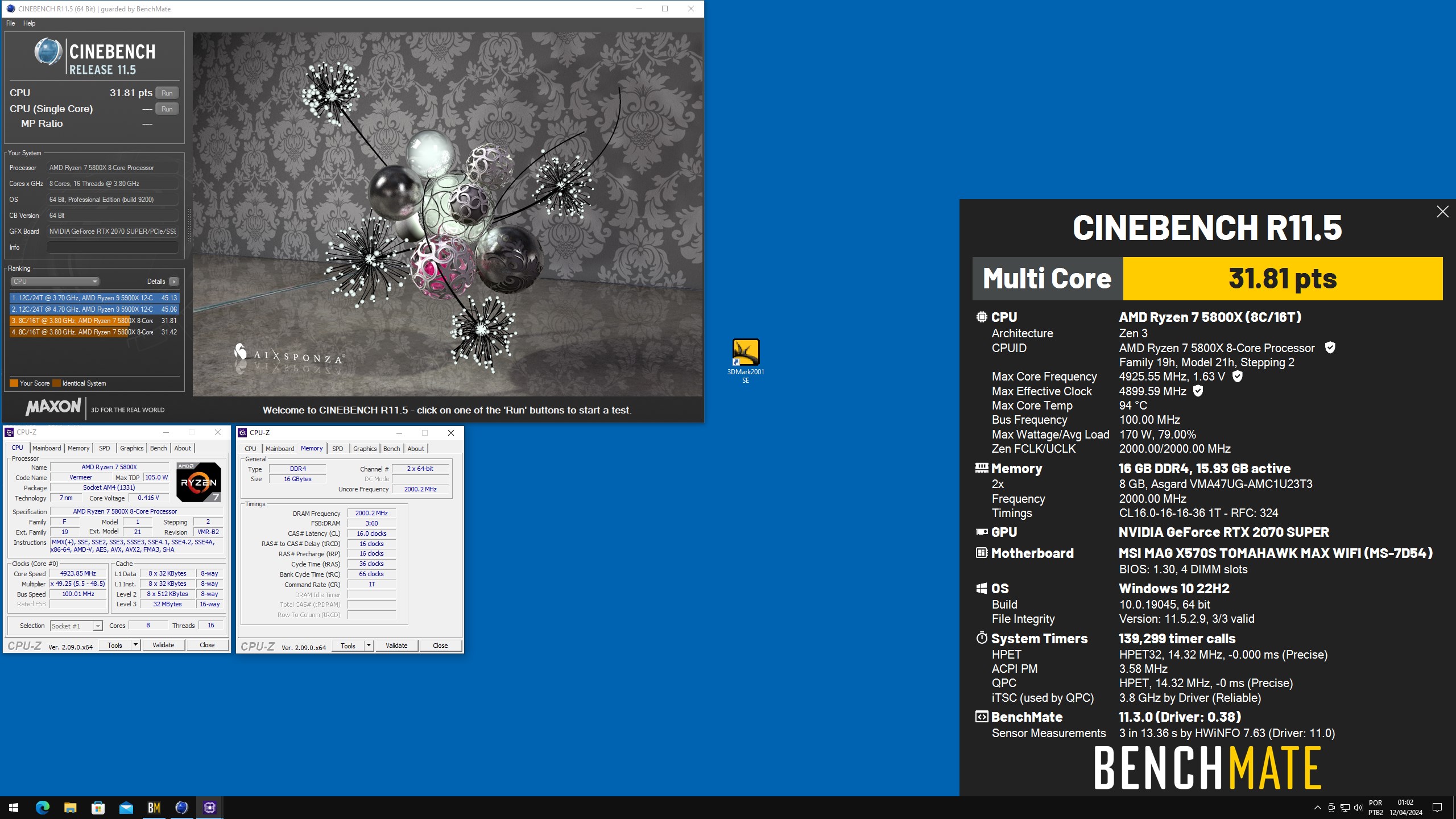1456x819 pixels.
Task: Click Validate in left CPU-Z window
Action: [163, 645]
